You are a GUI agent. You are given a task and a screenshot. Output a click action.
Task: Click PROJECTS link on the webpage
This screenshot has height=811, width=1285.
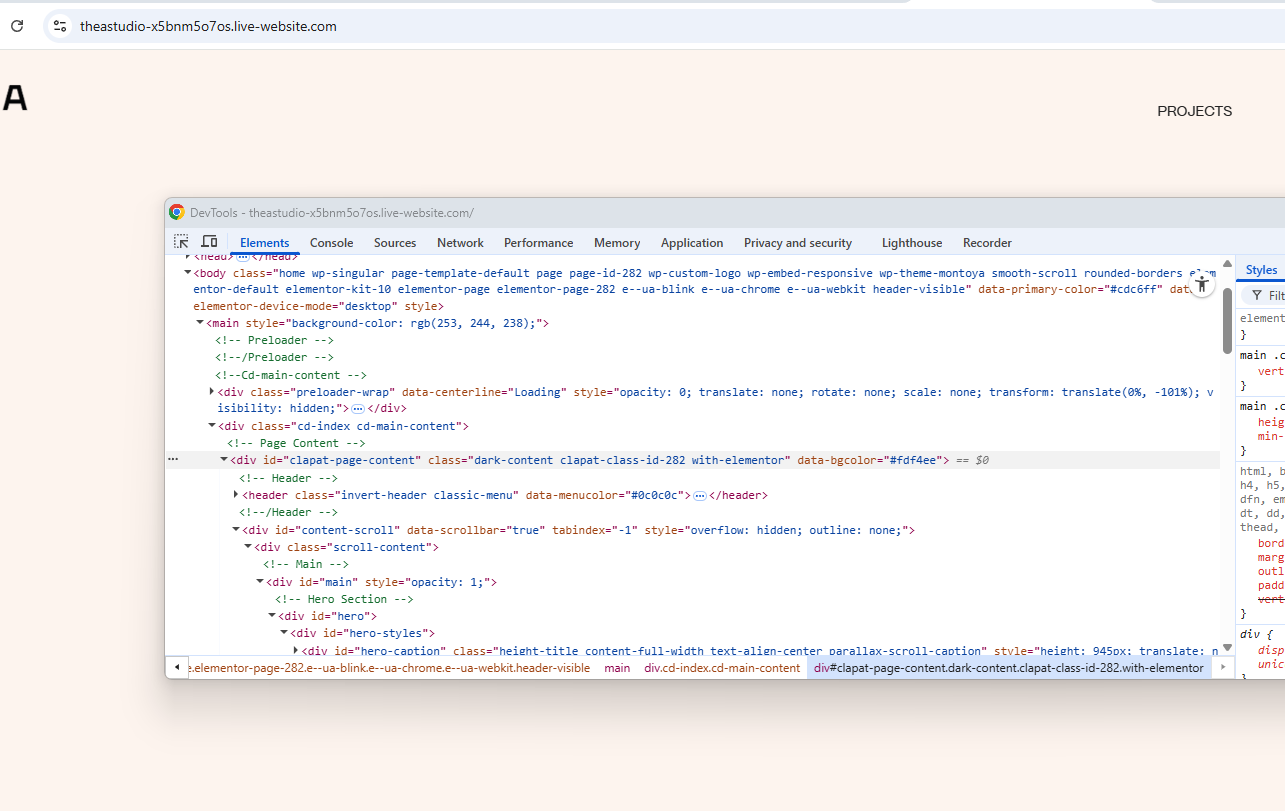[1195, 111]
